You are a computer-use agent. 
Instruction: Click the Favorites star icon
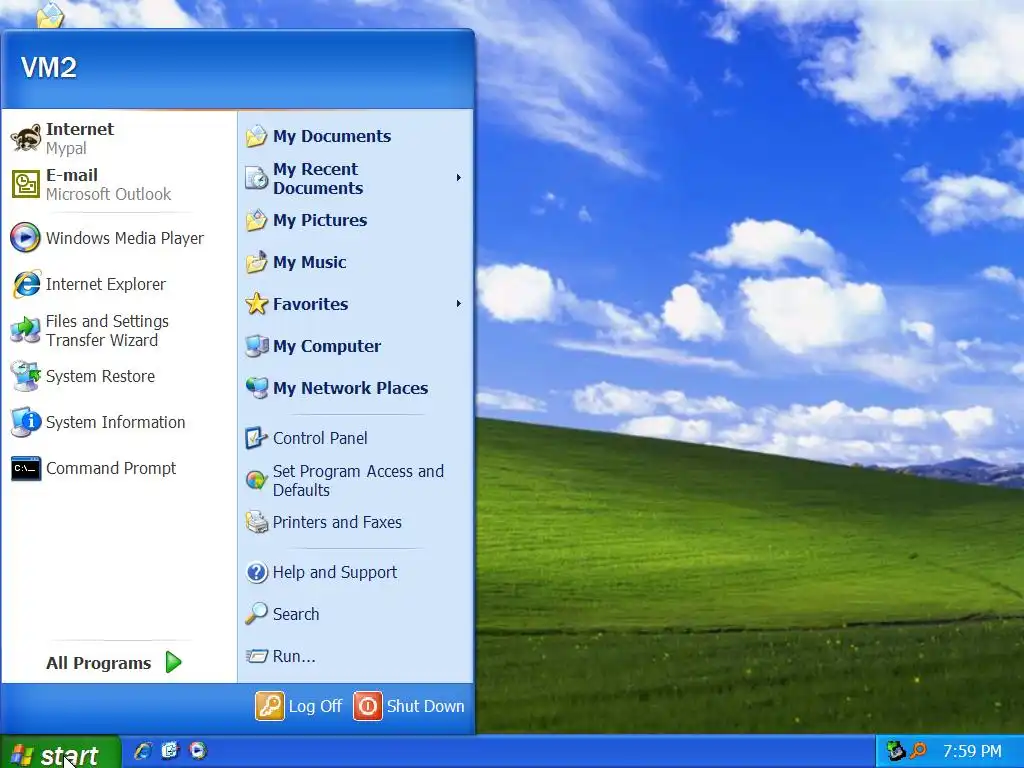pos(257,304)
